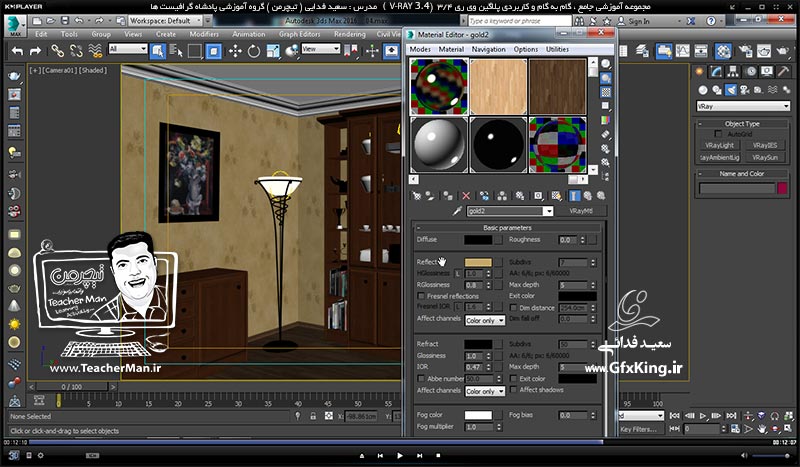Click Assign Material to Selection icon

coord(447,196)
